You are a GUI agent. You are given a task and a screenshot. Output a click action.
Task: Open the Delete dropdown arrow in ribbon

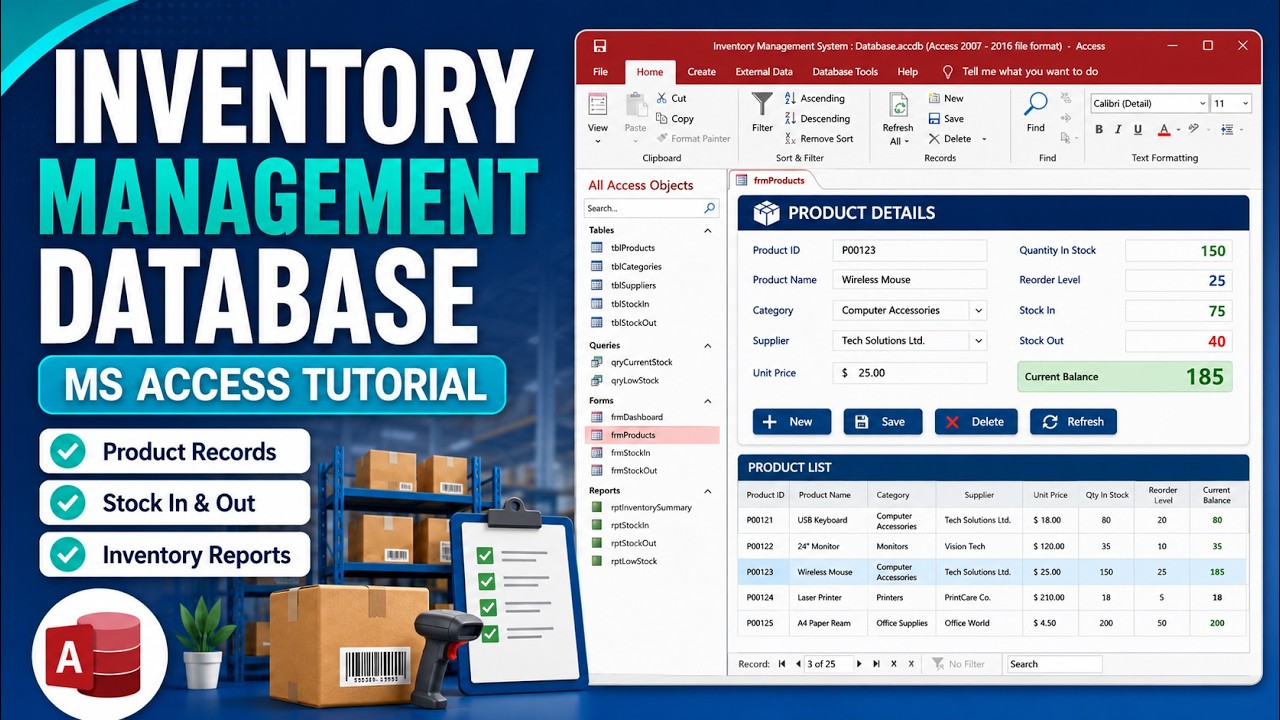[x=984, y=139]
